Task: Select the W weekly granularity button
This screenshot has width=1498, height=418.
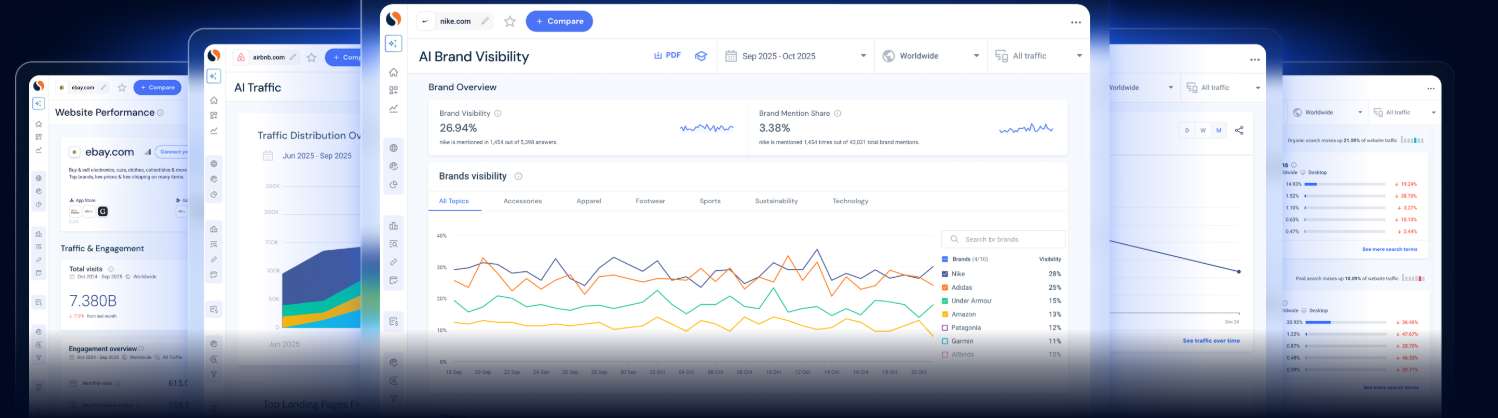Action: click(1203, 130)
